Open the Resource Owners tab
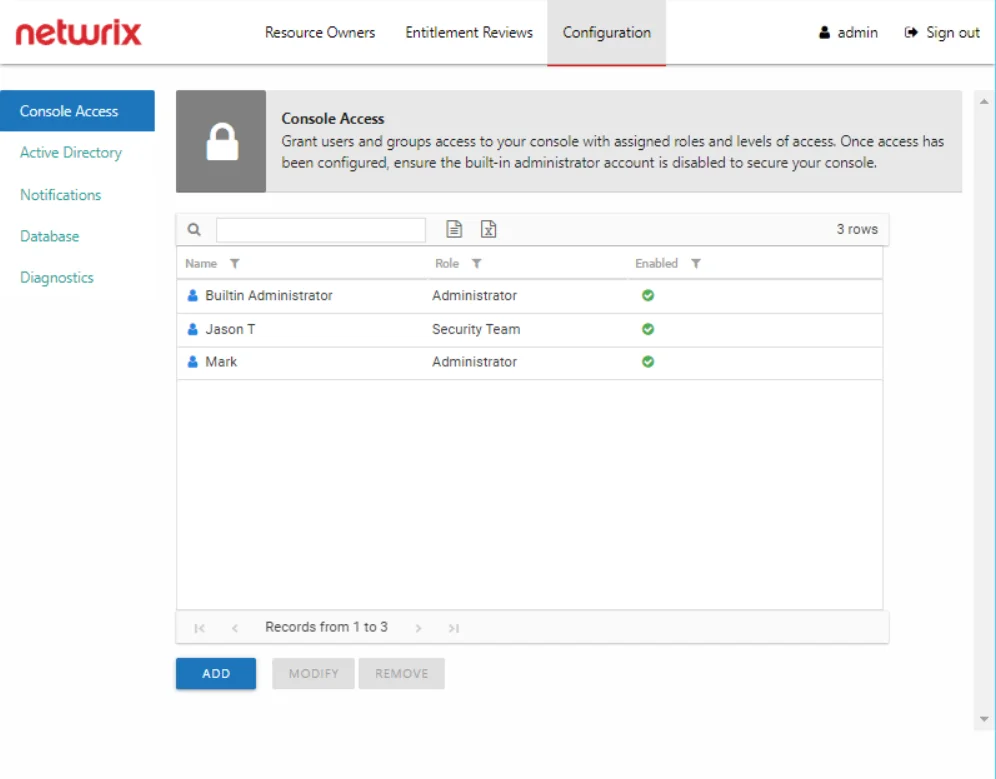This screenshot has height=779, width=996. 320,32
